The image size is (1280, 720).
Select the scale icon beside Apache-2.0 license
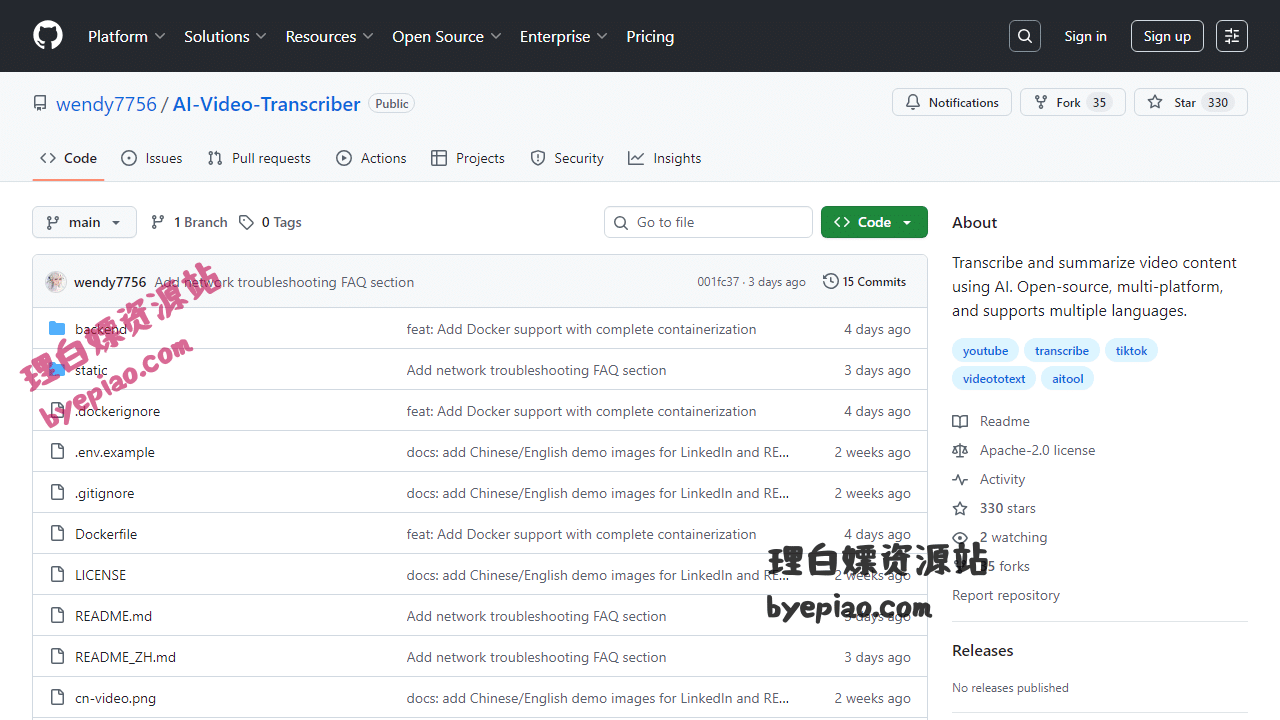click(960, 451)
